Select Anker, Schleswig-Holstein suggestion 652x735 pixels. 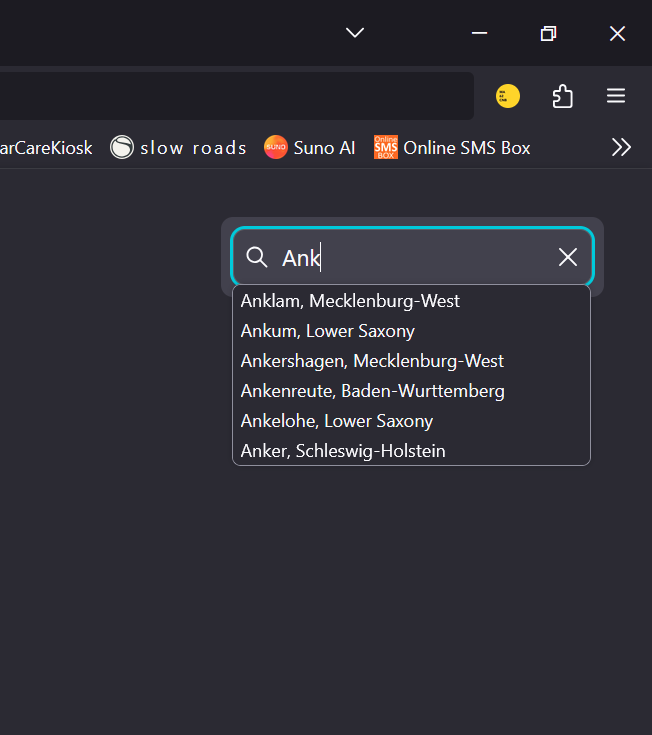[x=343, y=451]
